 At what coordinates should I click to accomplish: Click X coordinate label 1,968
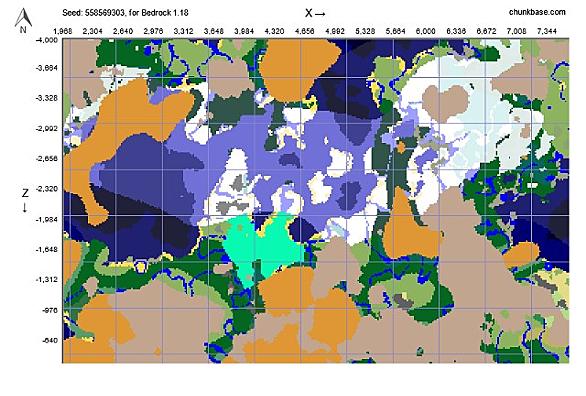(63, 31)
